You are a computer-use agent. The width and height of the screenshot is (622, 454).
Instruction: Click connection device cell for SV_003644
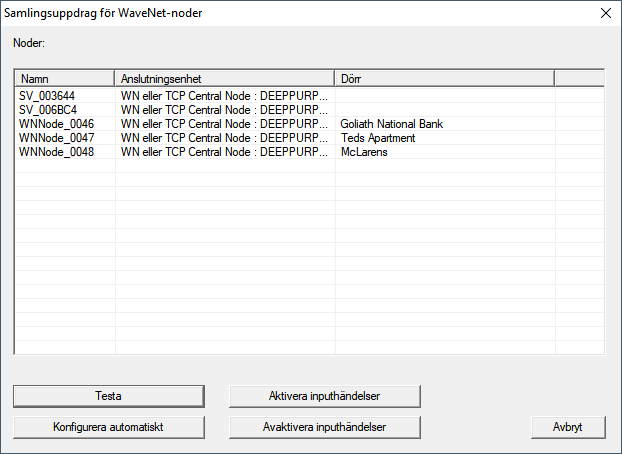224,96
